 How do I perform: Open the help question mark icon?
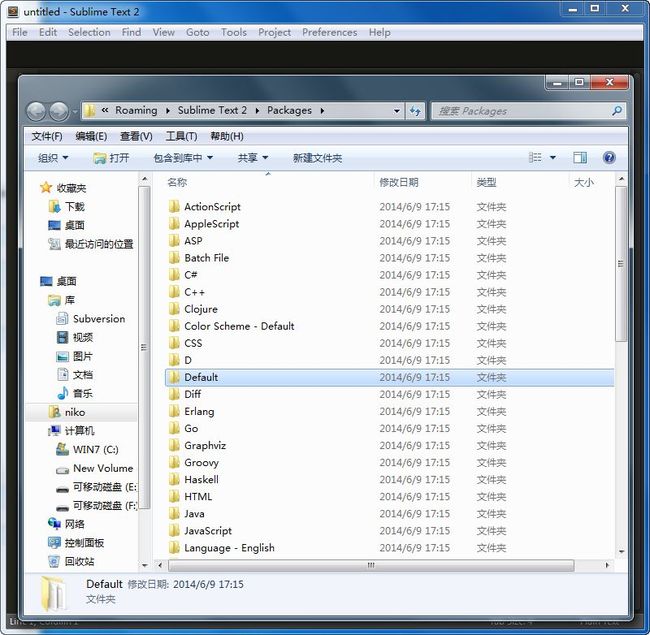point(609,158)
